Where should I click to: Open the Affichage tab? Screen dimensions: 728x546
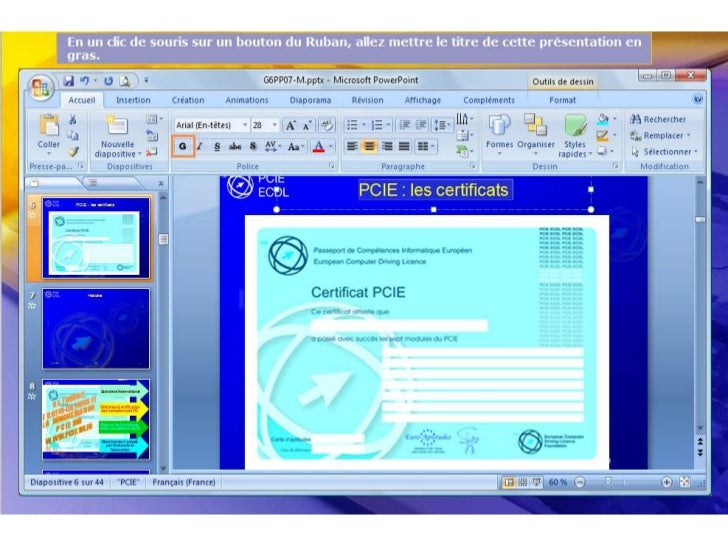(422, 100)
